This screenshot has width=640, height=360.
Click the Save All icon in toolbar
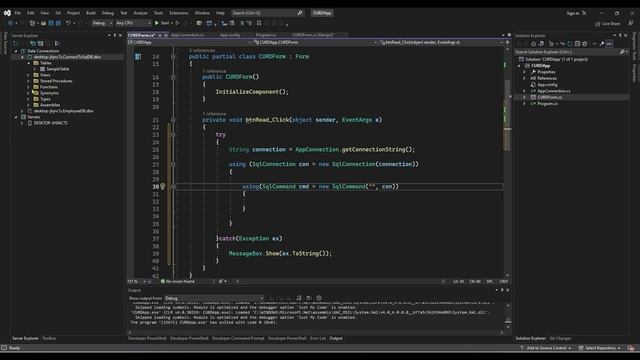pos(58,23)
